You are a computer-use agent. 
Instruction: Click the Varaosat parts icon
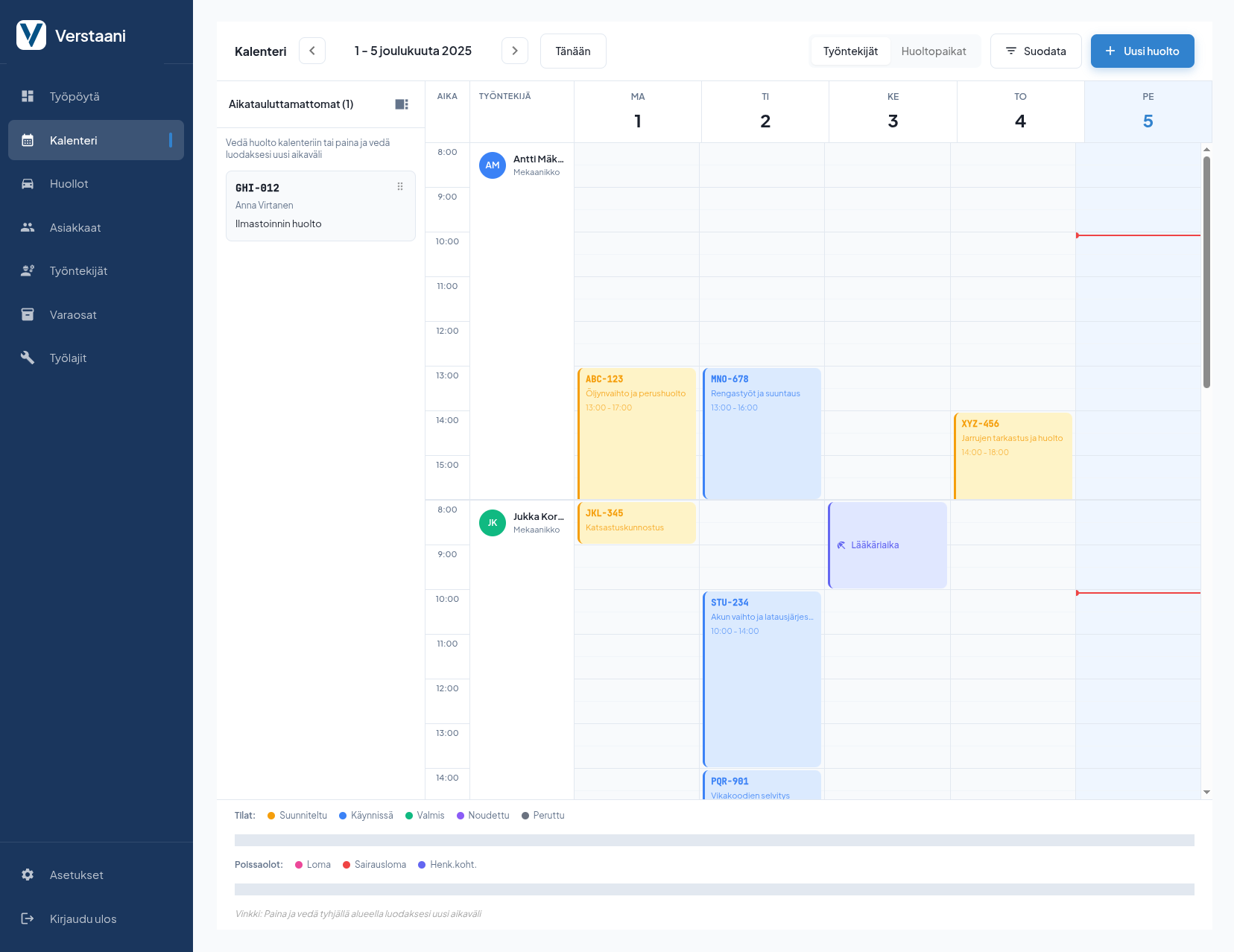point(28,314)
